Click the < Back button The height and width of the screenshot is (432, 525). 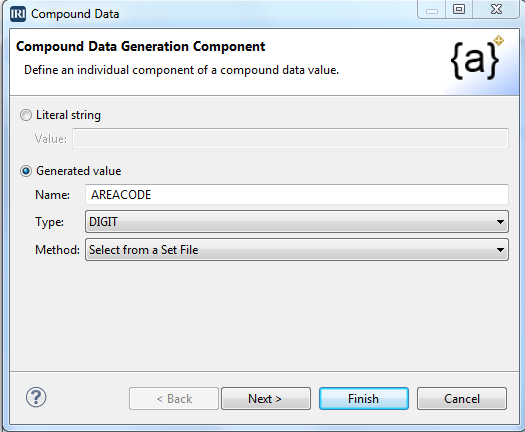174,399
